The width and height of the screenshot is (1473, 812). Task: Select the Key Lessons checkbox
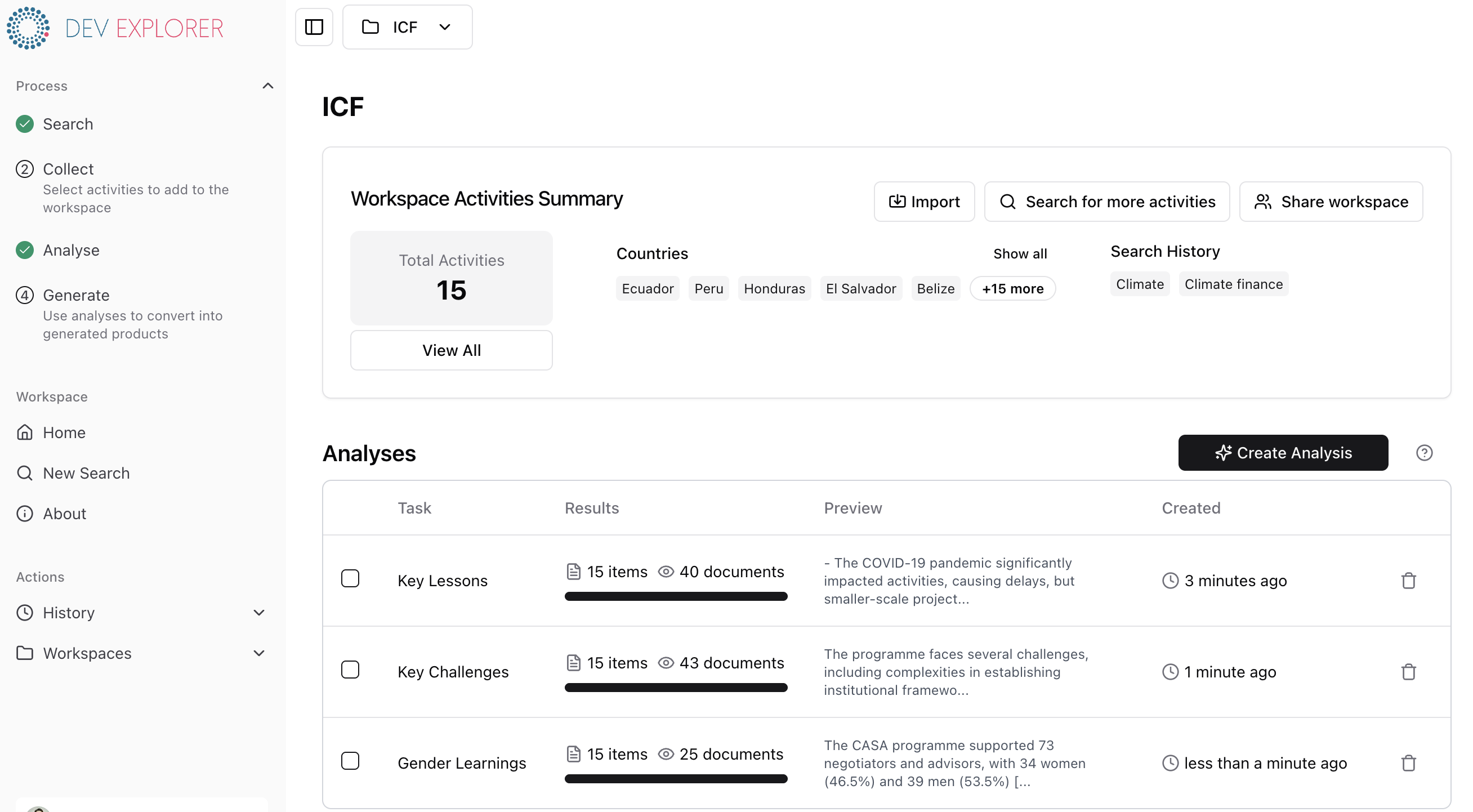(351, 578)
